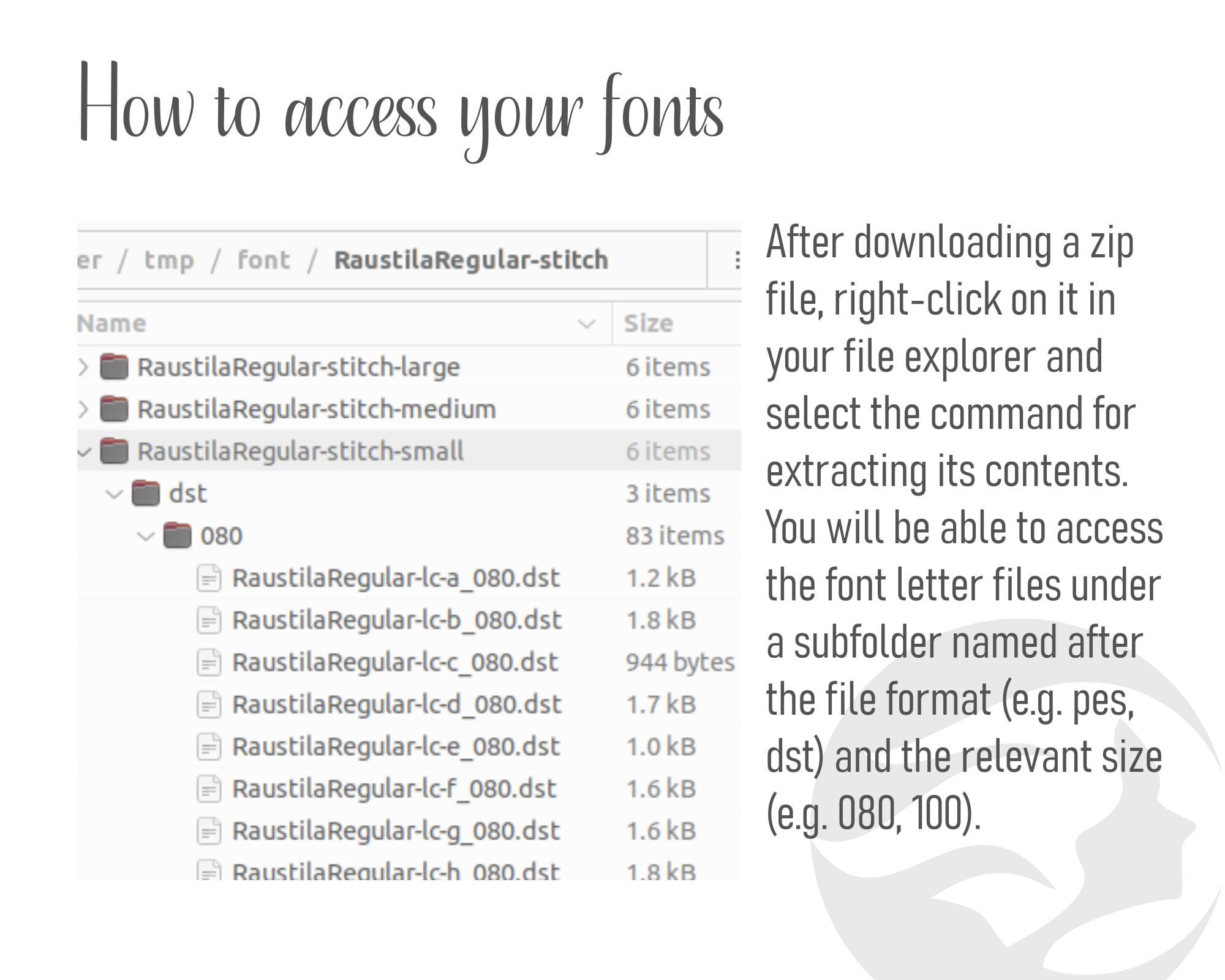Collapse the 080 subfolder
1225x980 pixels.
146,537
